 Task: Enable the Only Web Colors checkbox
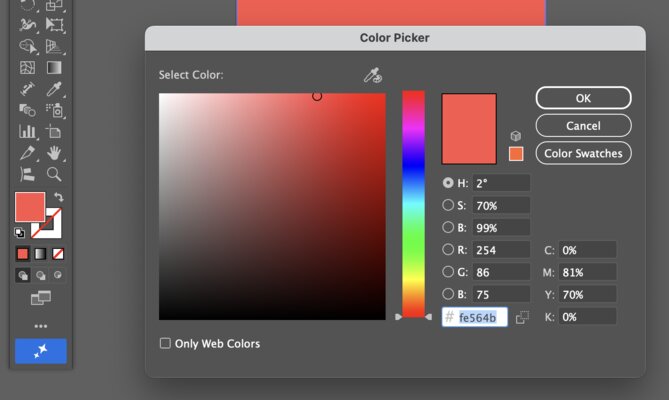[x=165, y=344]
